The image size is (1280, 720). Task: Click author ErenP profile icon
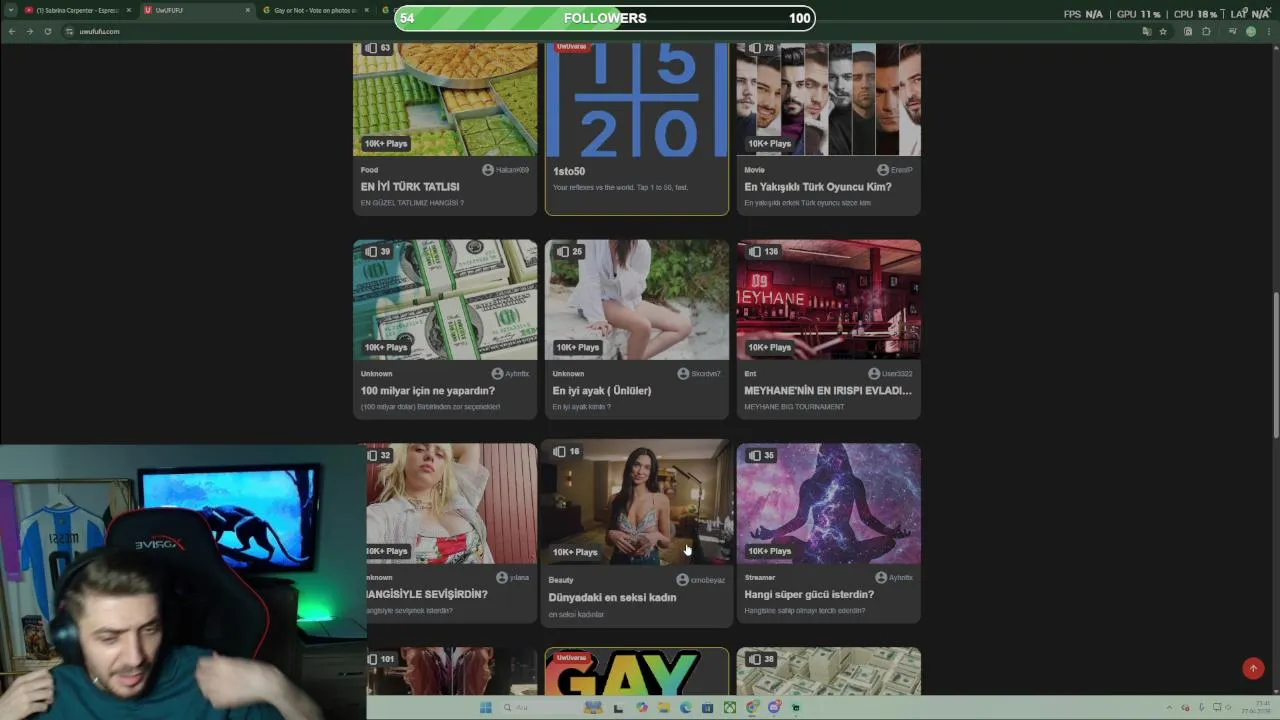(883, 170)
